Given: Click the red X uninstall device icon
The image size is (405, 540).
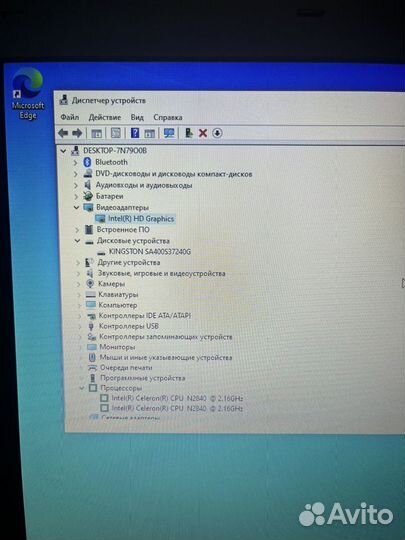Looking at the screenshot, I should pos(203,133).
